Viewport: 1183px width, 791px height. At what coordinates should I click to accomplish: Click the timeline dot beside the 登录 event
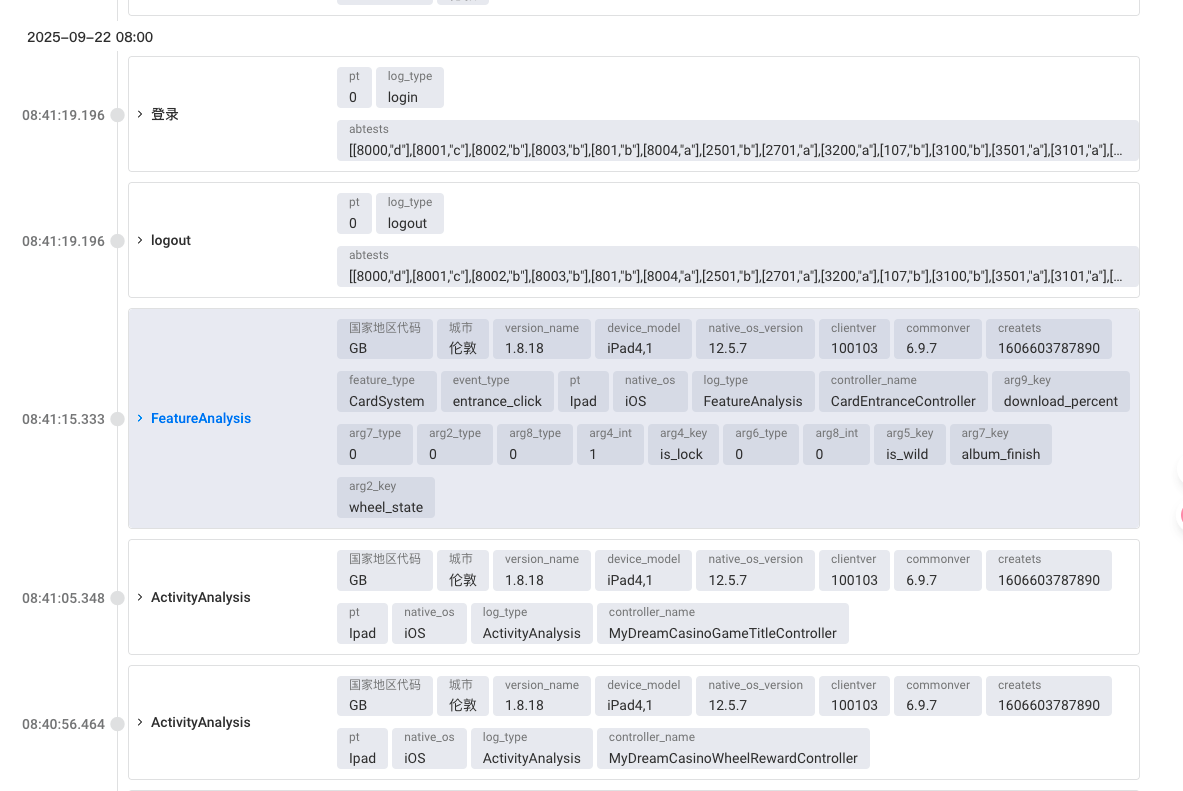(117, 115)
